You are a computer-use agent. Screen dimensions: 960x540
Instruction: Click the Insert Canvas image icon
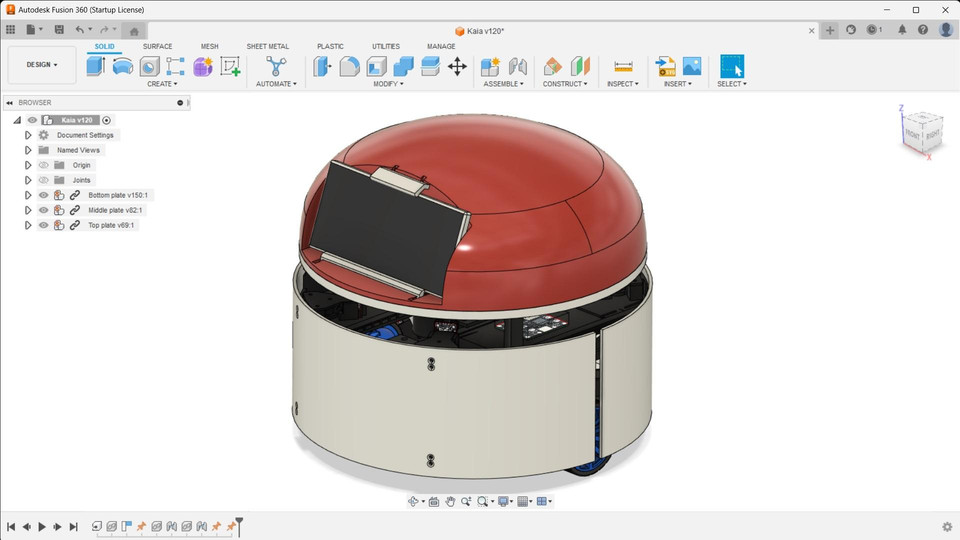[692, 66]
